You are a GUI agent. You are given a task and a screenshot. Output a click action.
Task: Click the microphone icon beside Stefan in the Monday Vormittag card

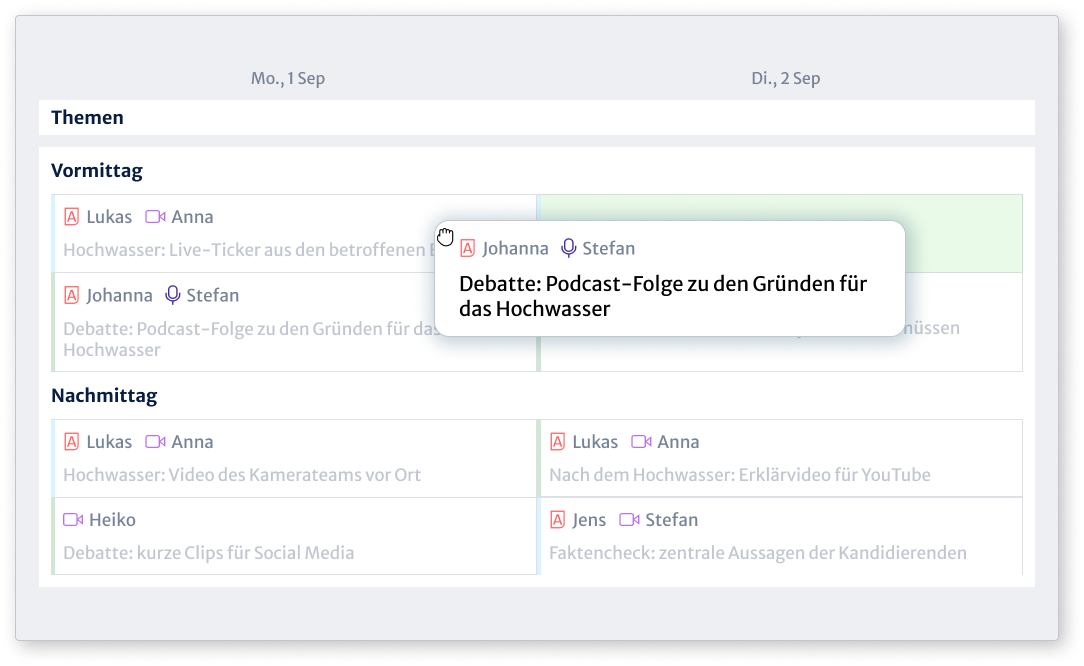pyautogui.click(x=173, y=295)
